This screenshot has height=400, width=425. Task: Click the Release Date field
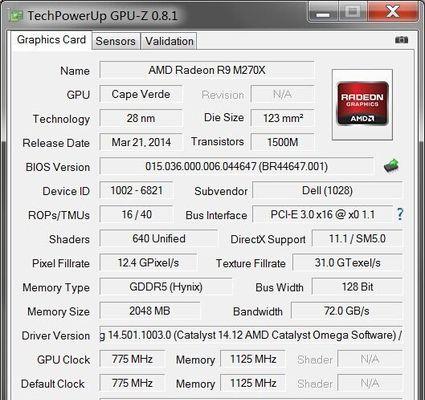tap(141, 142)
